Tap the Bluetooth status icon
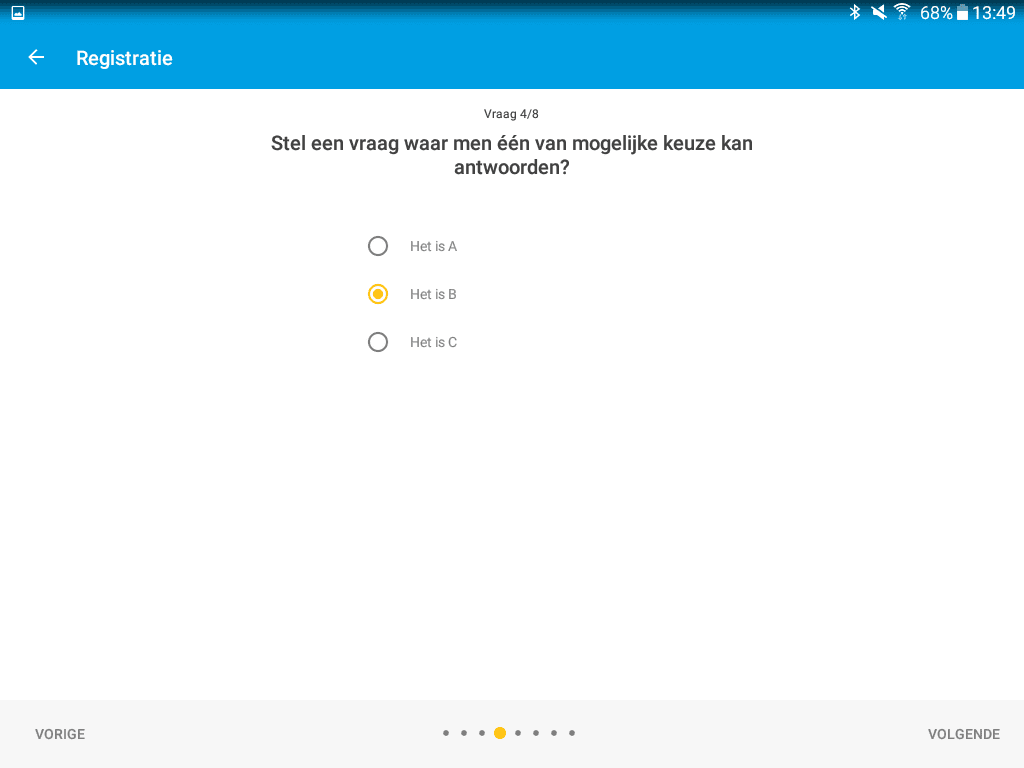Screen dimensions: 1024x768 coord(855,13)
